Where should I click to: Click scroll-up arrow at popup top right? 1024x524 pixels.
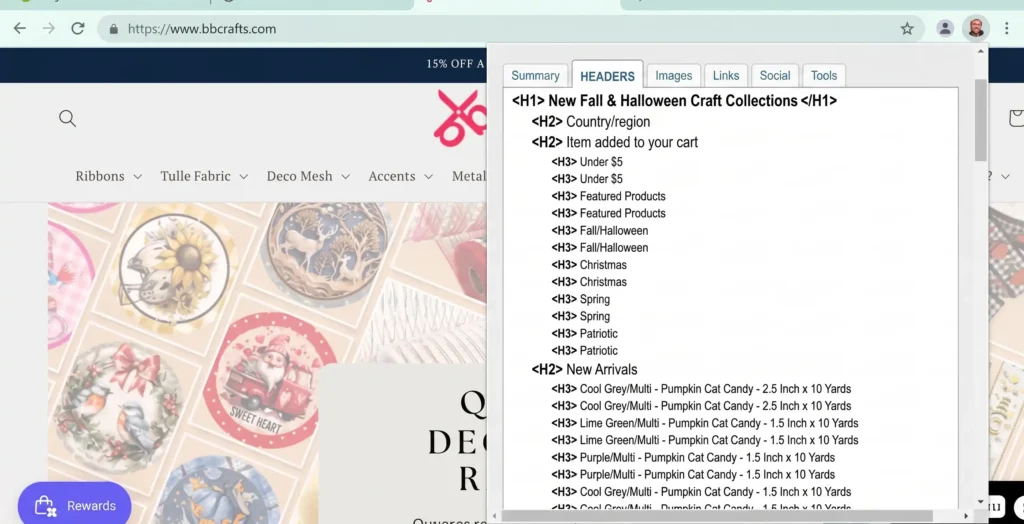coord(980,52)
